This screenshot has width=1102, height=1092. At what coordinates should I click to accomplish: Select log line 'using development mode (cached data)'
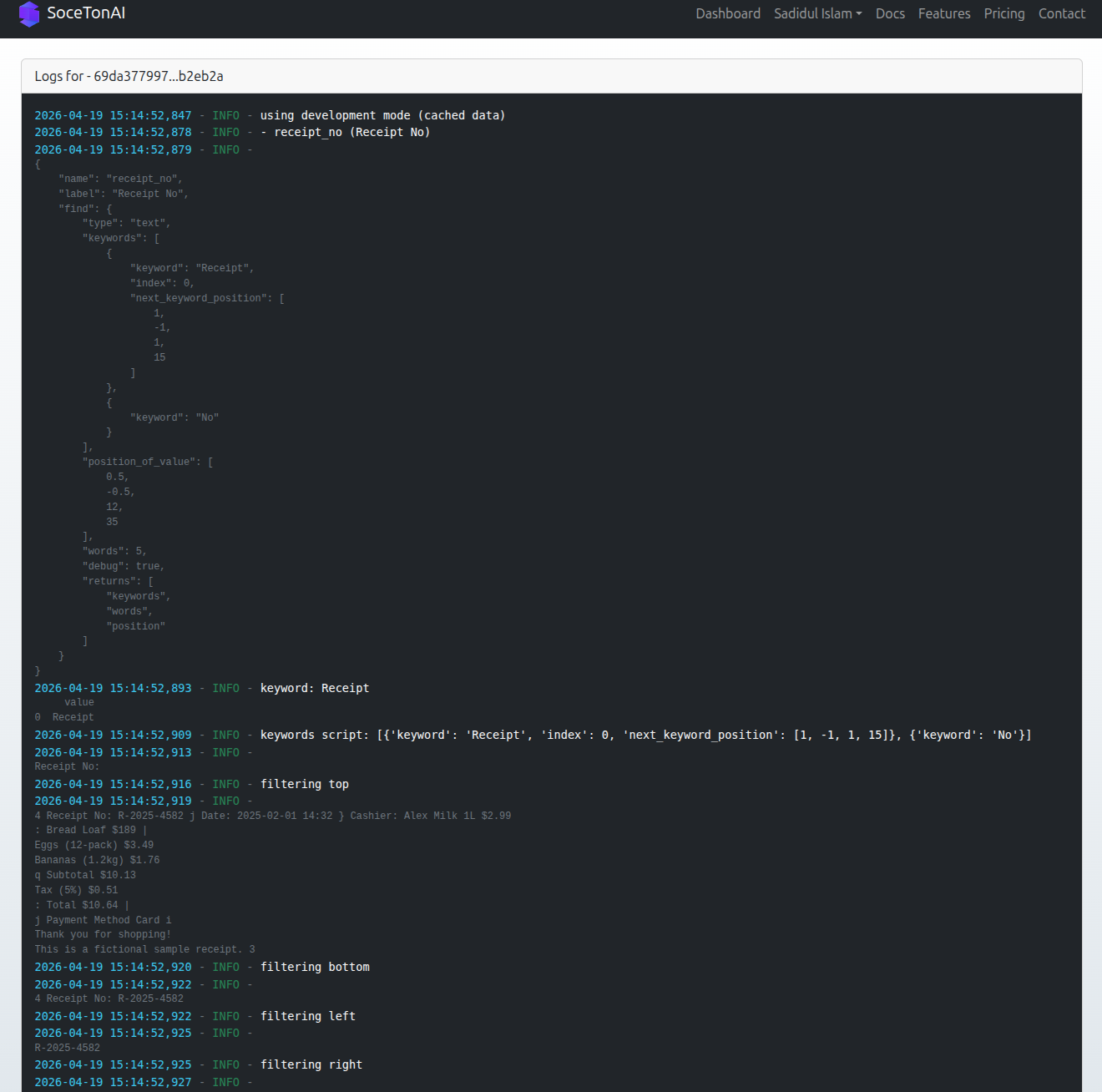[382, 115]
